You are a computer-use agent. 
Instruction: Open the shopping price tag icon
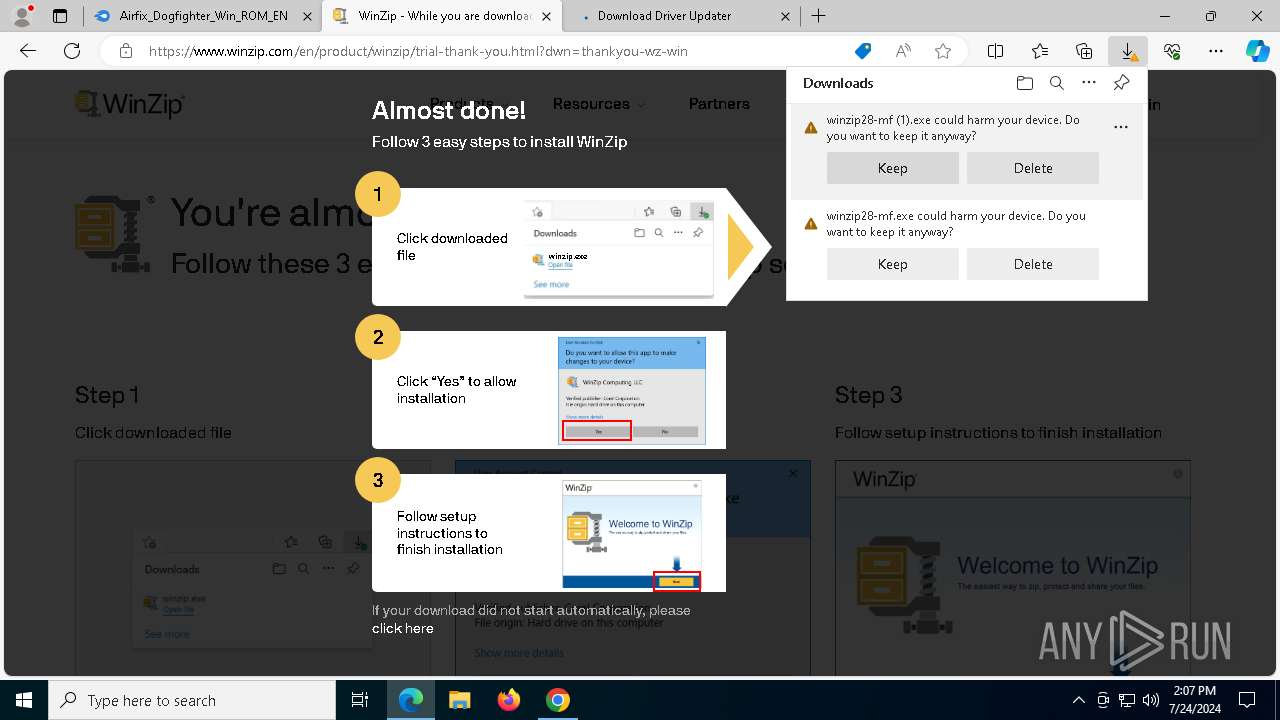[863, 51]
